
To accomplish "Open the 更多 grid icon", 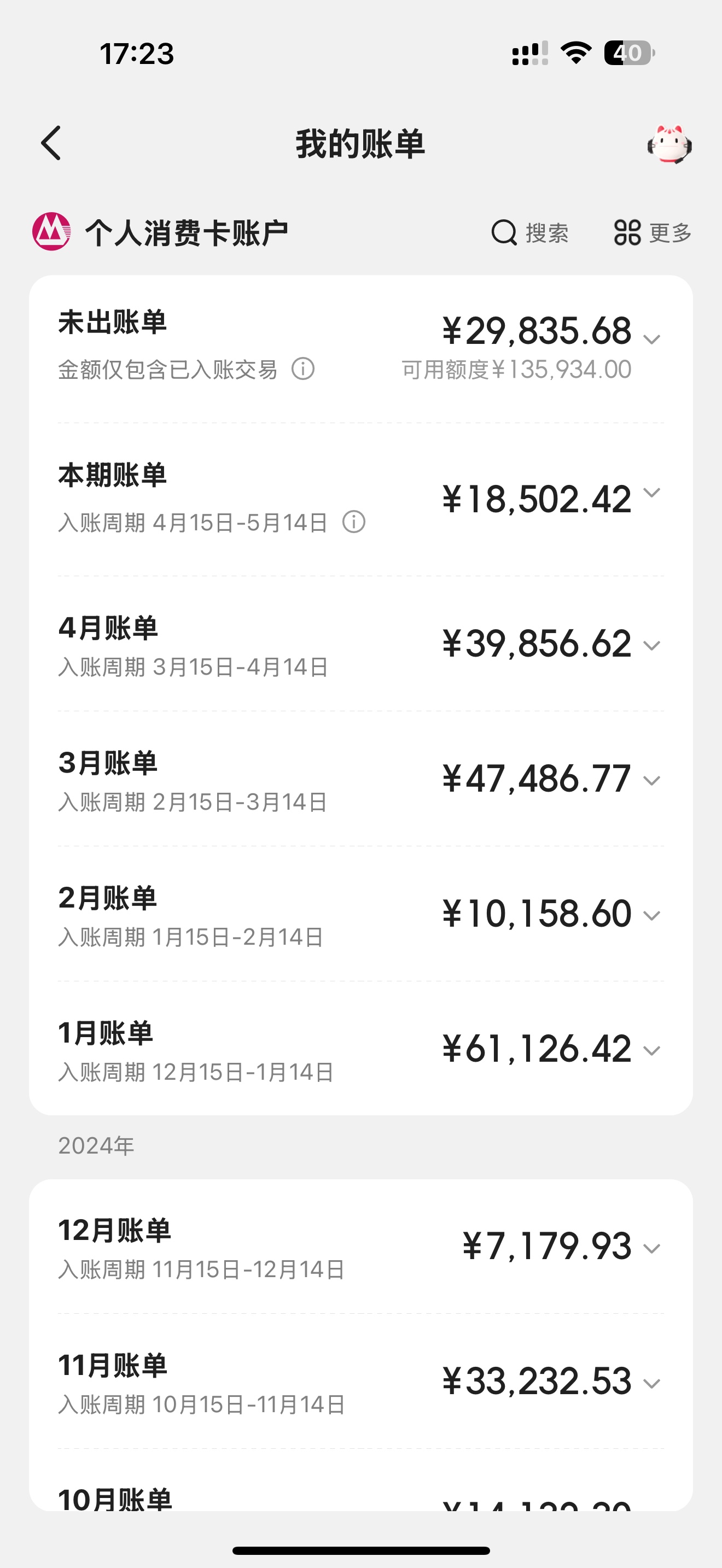I will 627,232.
